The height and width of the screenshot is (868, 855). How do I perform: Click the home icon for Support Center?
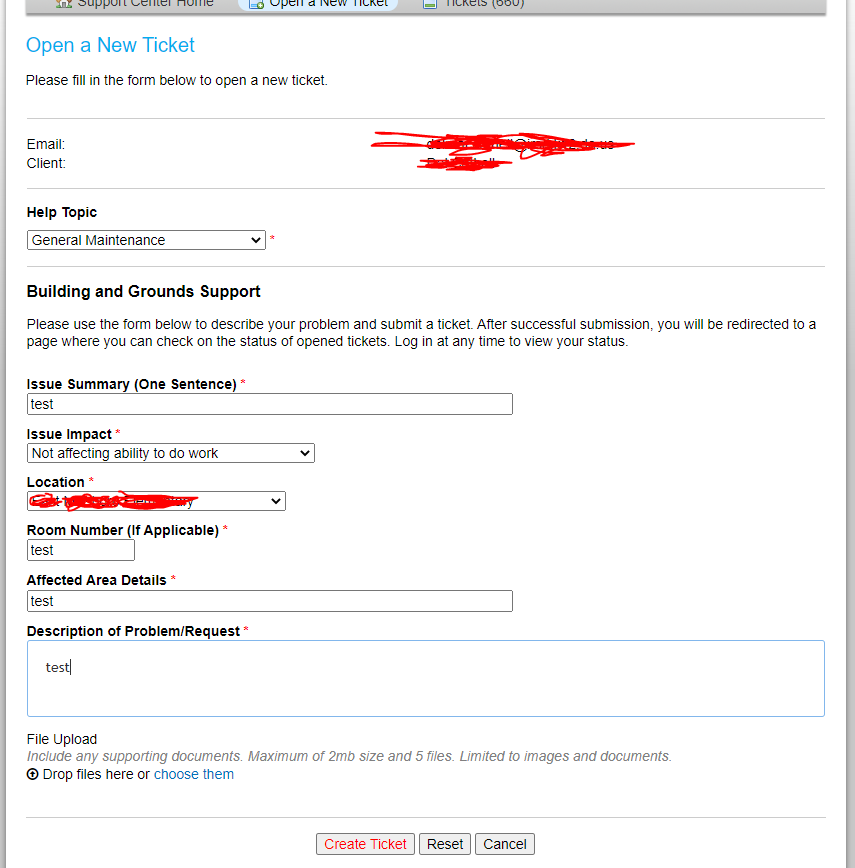pyautogui.click(x=64, y=4)
